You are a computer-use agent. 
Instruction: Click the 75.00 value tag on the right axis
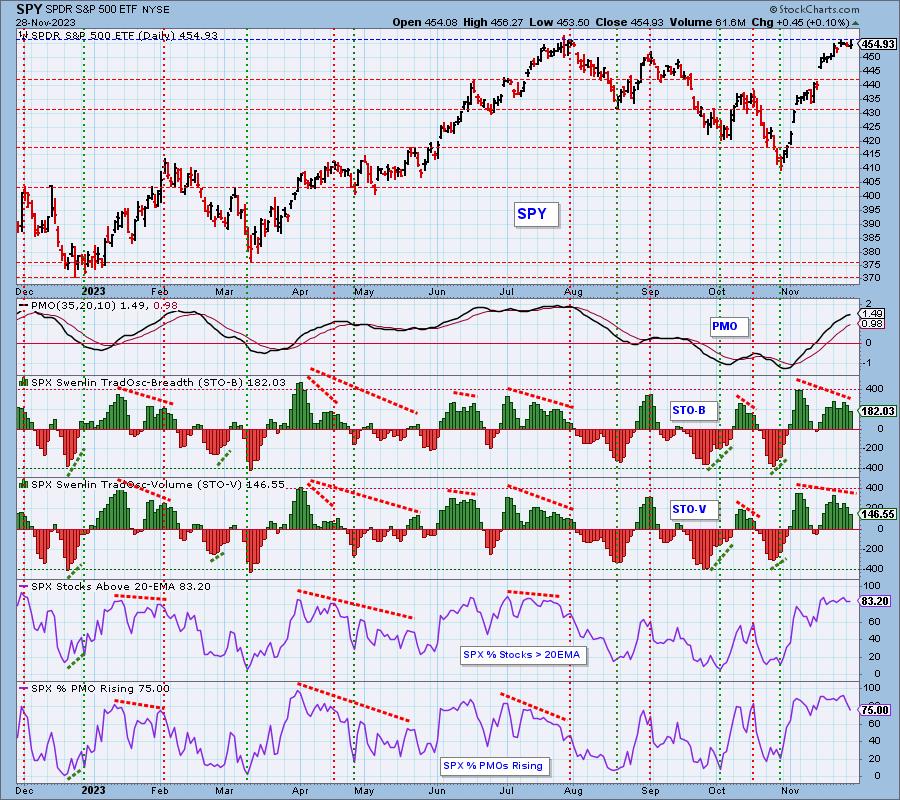[x=876, y=710]
